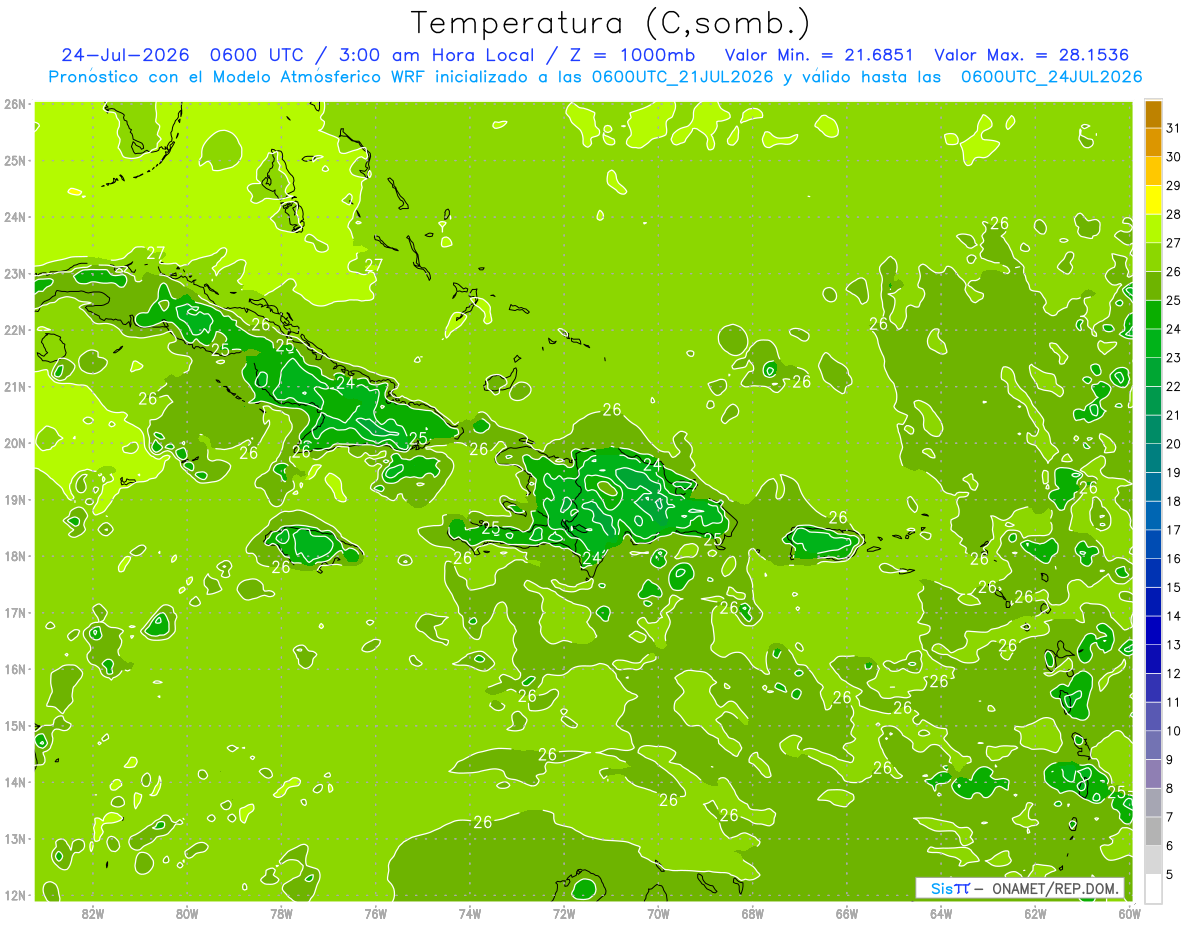Click the '23N' latitude axis label

14,273
